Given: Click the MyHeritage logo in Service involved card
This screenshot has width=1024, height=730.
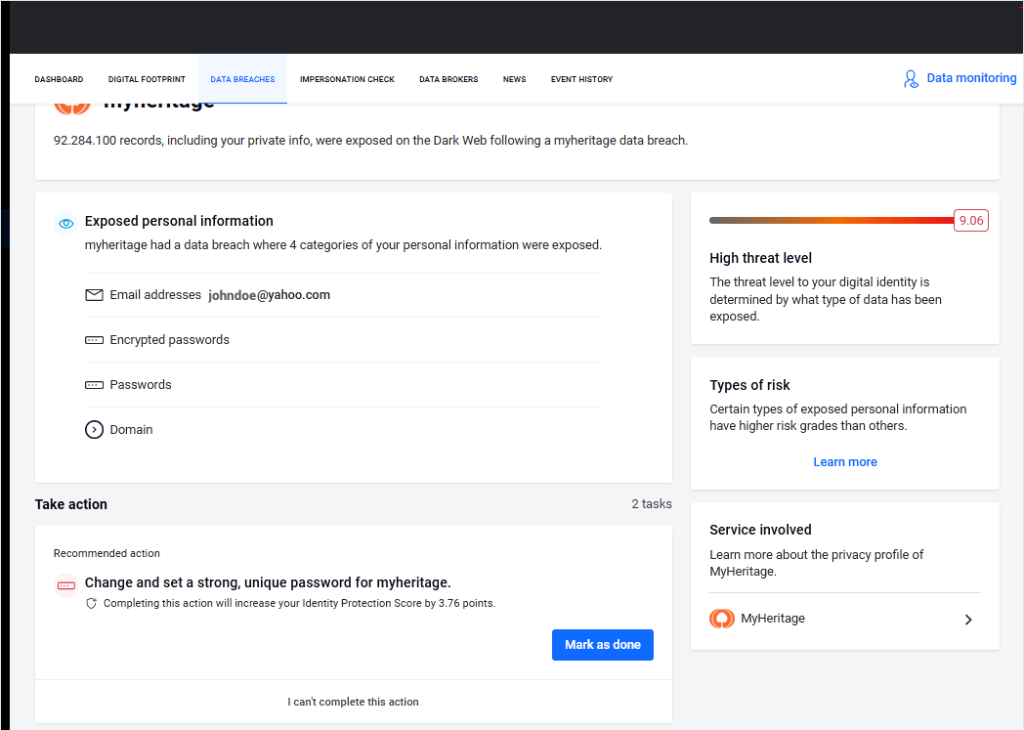Looking at the screenshot, I should 722,618.
